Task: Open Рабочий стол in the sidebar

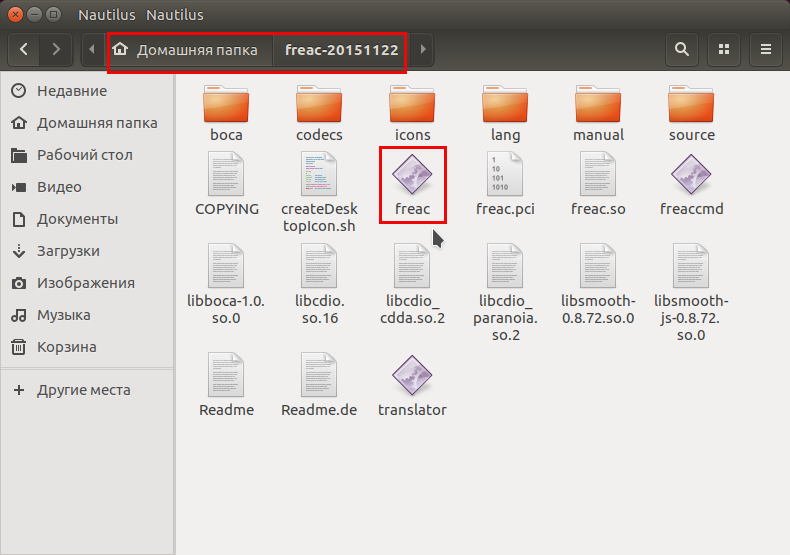Action: click(x=87, y=155)
